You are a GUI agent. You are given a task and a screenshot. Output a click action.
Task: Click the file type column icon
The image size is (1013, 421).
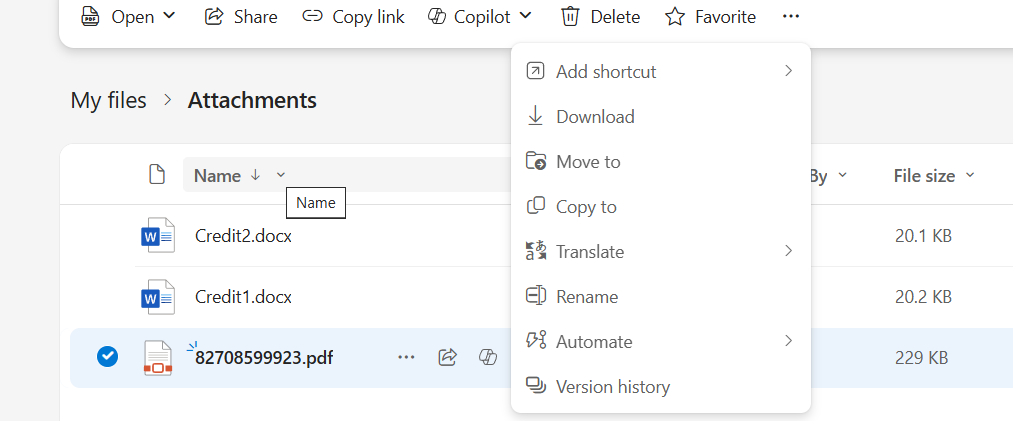pyautogui.click(x=156, y=174)
